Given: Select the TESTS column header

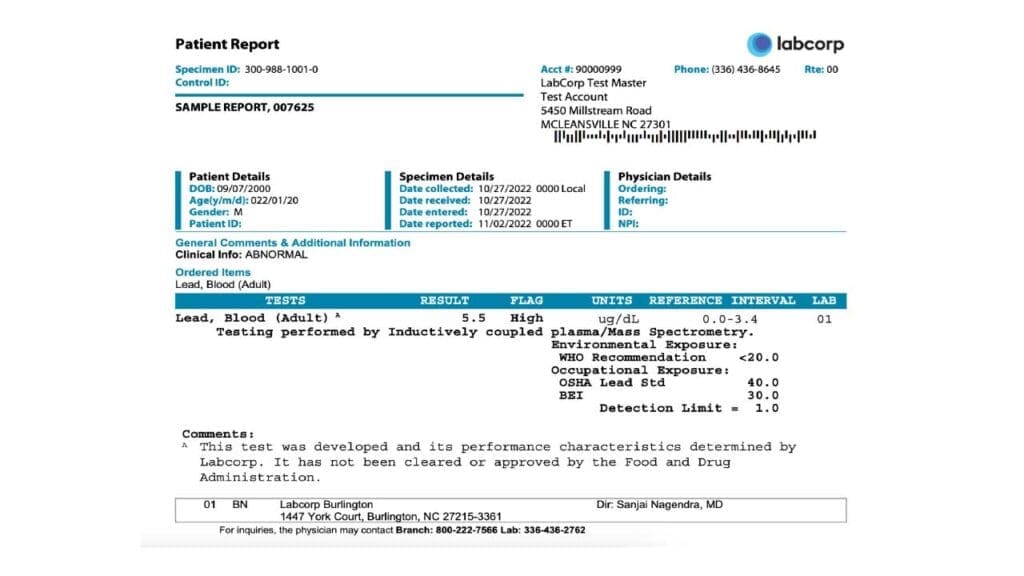Looking at the screenshot, I should point(285,300).
